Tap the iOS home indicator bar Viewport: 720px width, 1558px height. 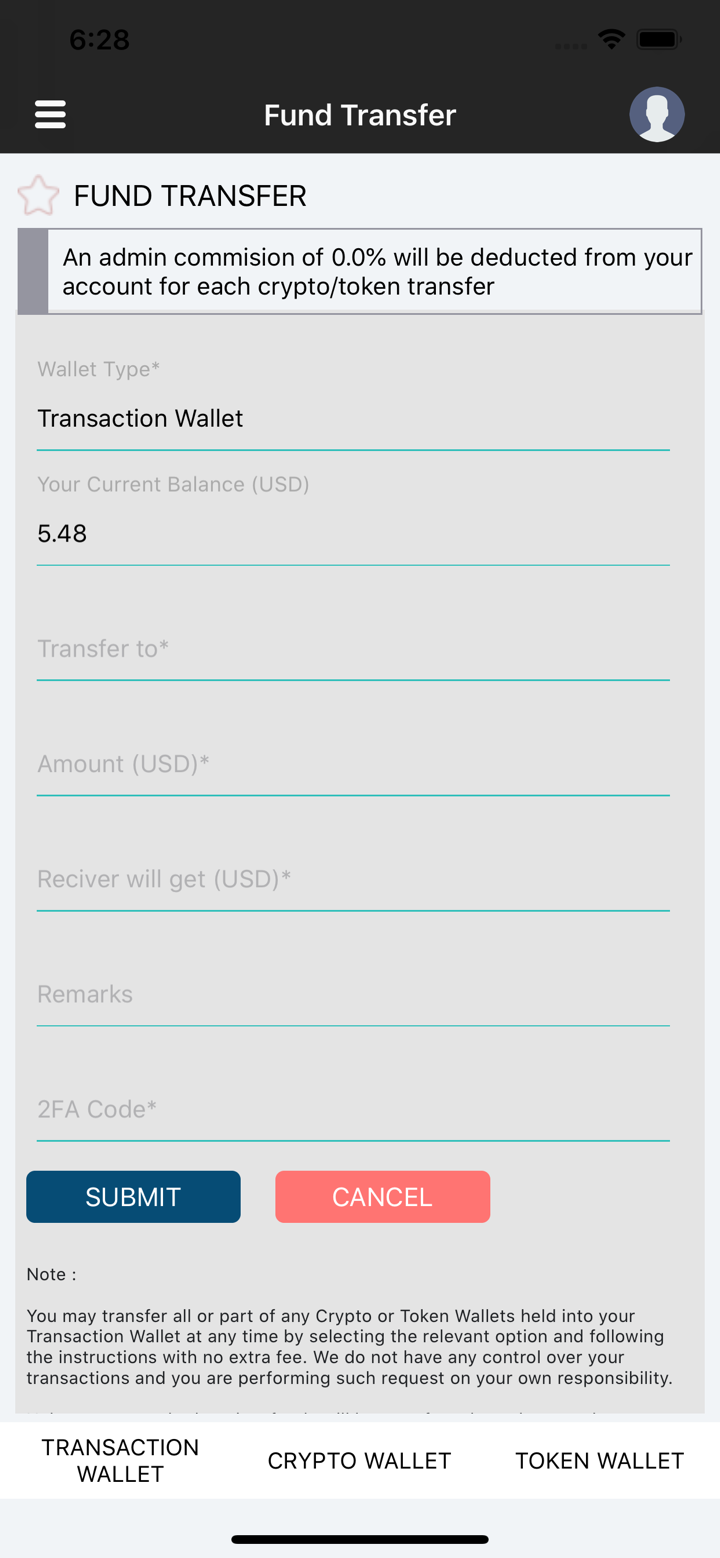[x=360, y=1539]
